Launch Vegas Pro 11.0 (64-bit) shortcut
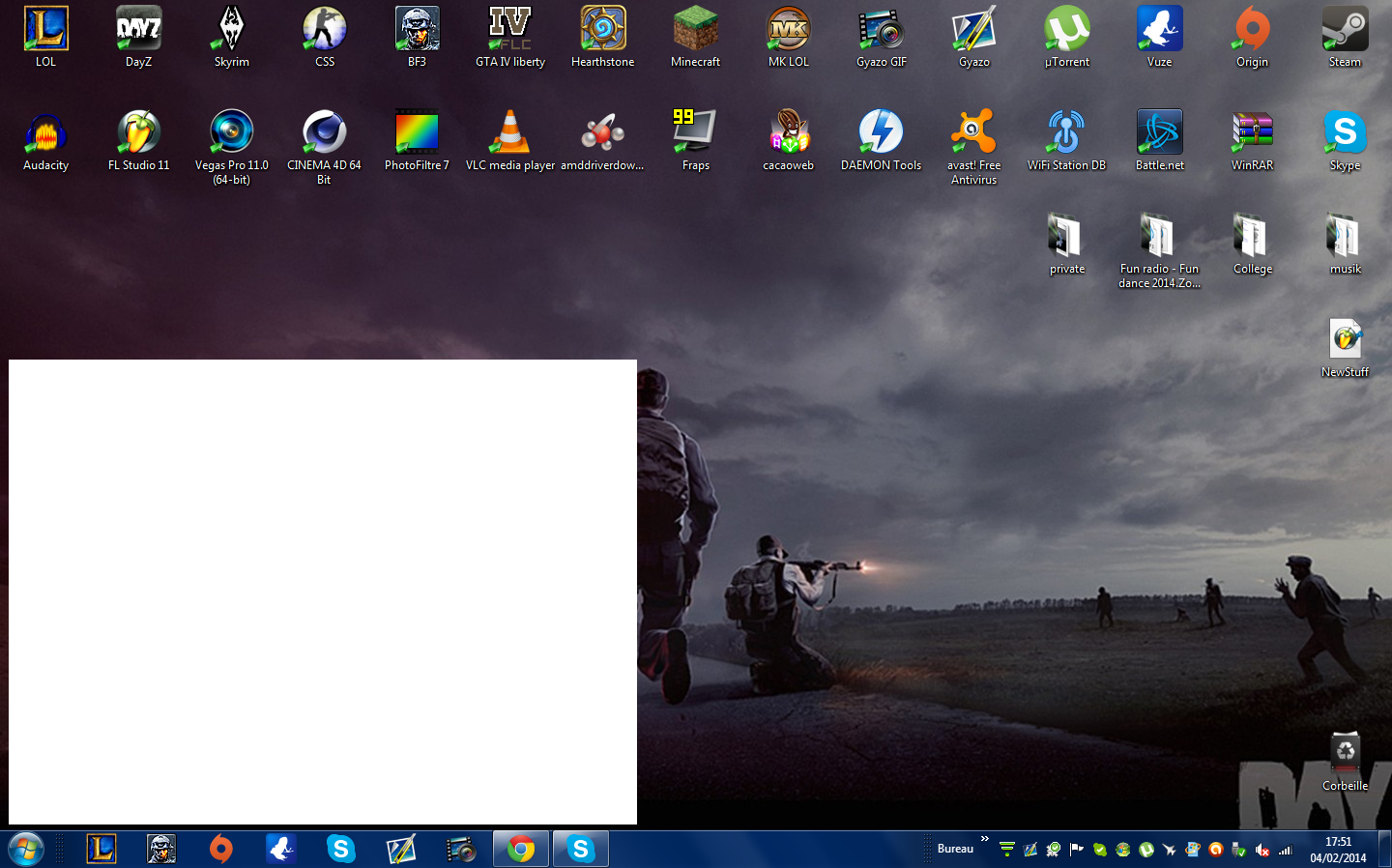This screenshot has width=1392, height=868. coord(232,148)
